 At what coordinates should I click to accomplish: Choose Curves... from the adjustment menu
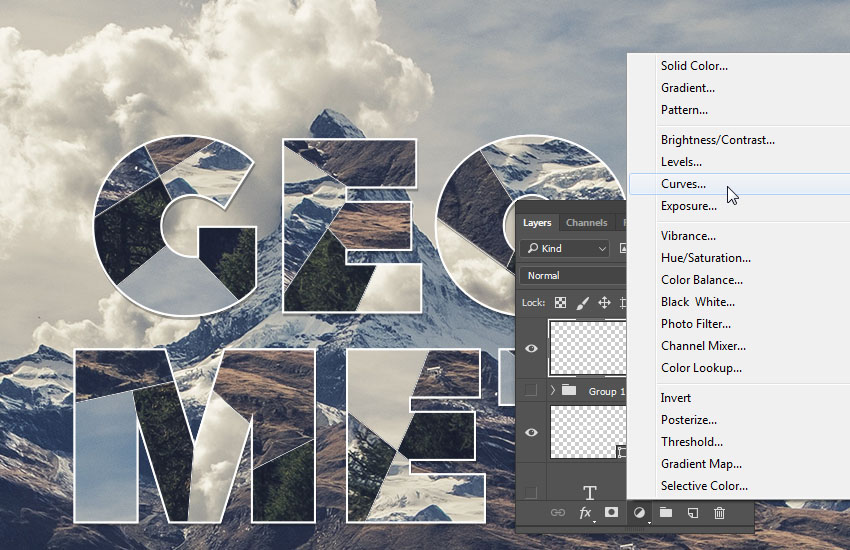(x=683, y=184)
